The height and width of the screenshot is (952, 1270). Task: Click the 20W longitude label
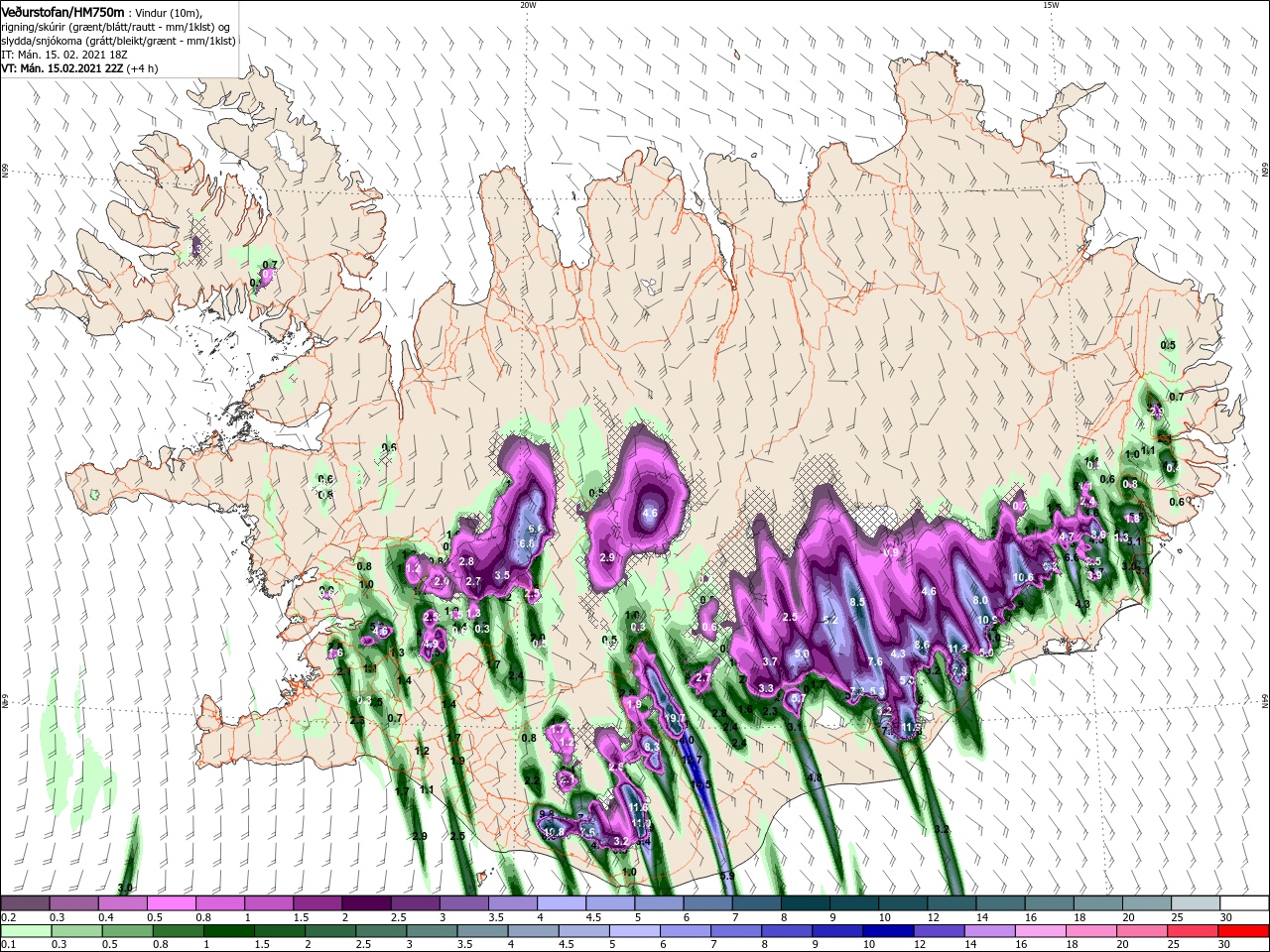(527, 5)
